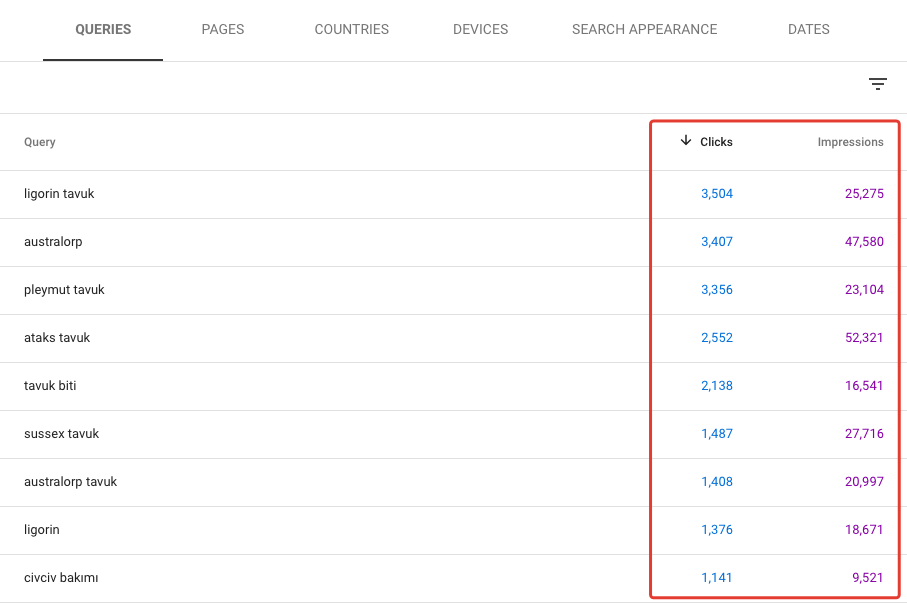Click the 1,376 clicks value
Image resolution: width=907 pixels, height=603 pixels.
click(x=717, y=530)
